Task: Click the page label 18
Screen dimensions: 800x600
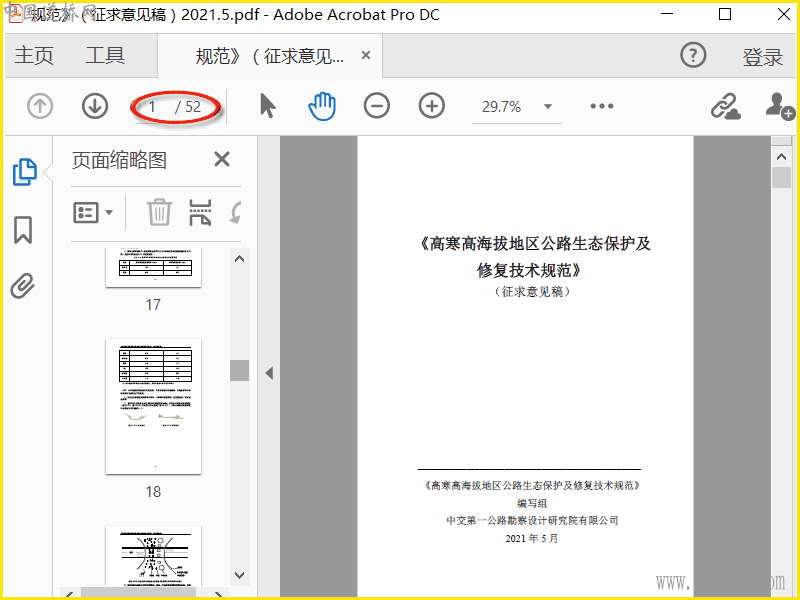Action: tap(153, 491)
